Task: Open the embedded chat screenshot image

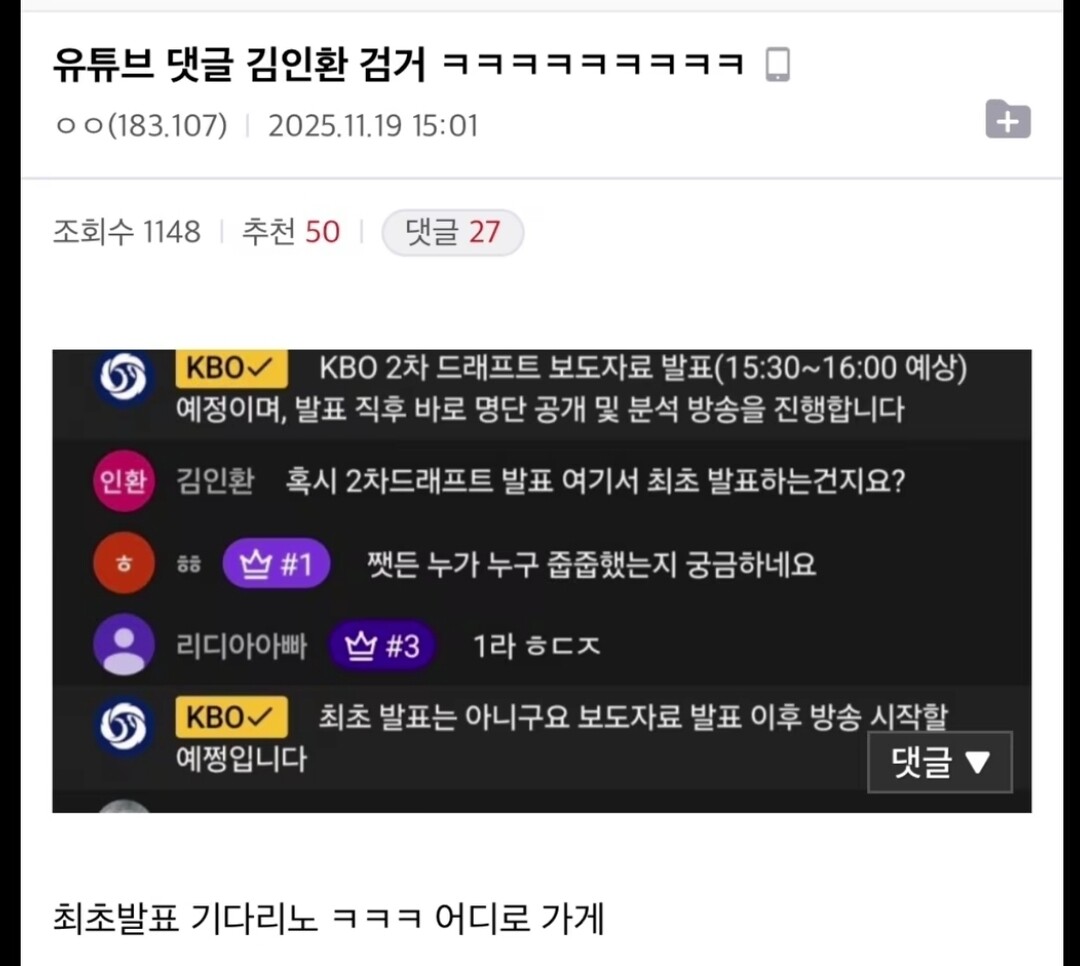Action: 542,581
